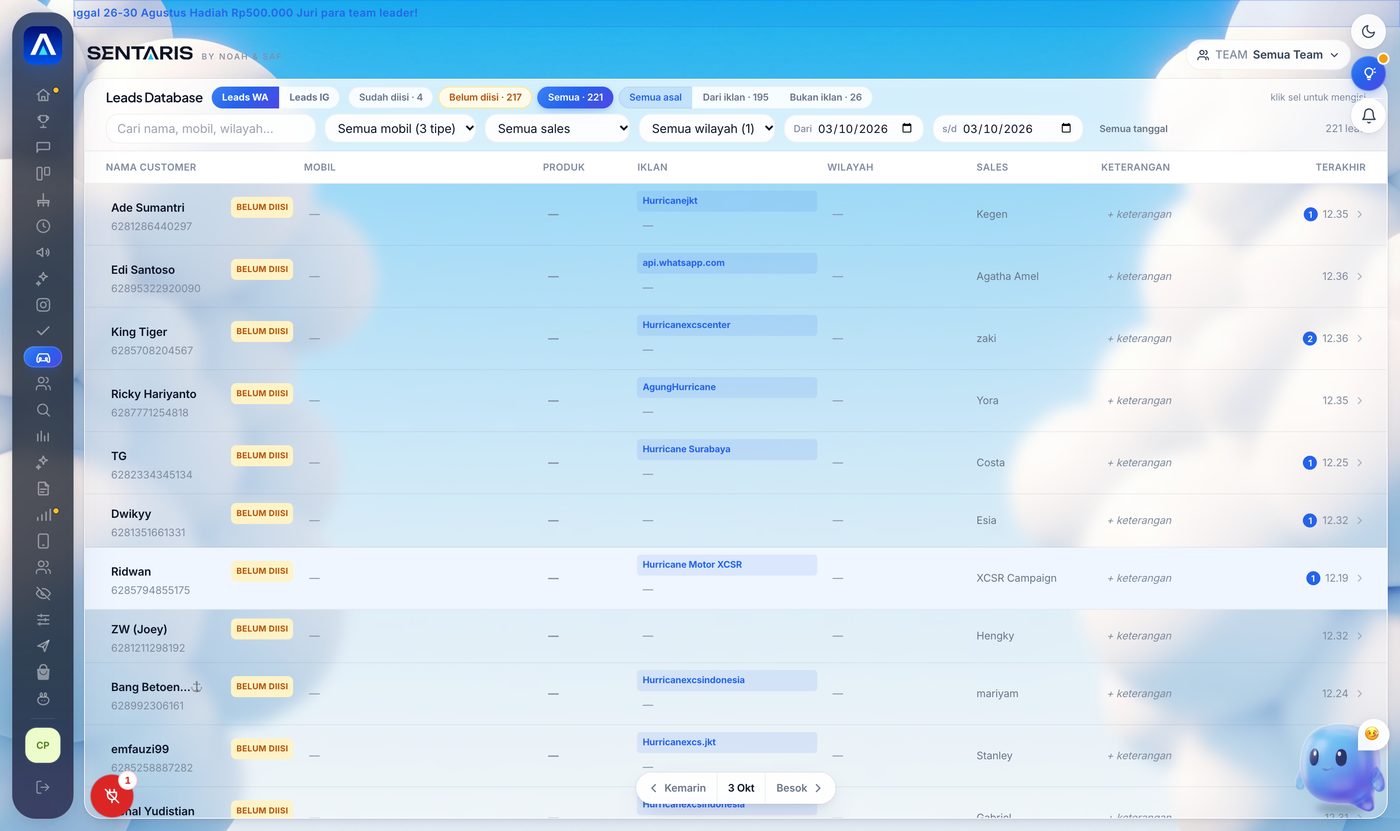Open the sliders settings icon in the sidebar

[x=43, y=620]
